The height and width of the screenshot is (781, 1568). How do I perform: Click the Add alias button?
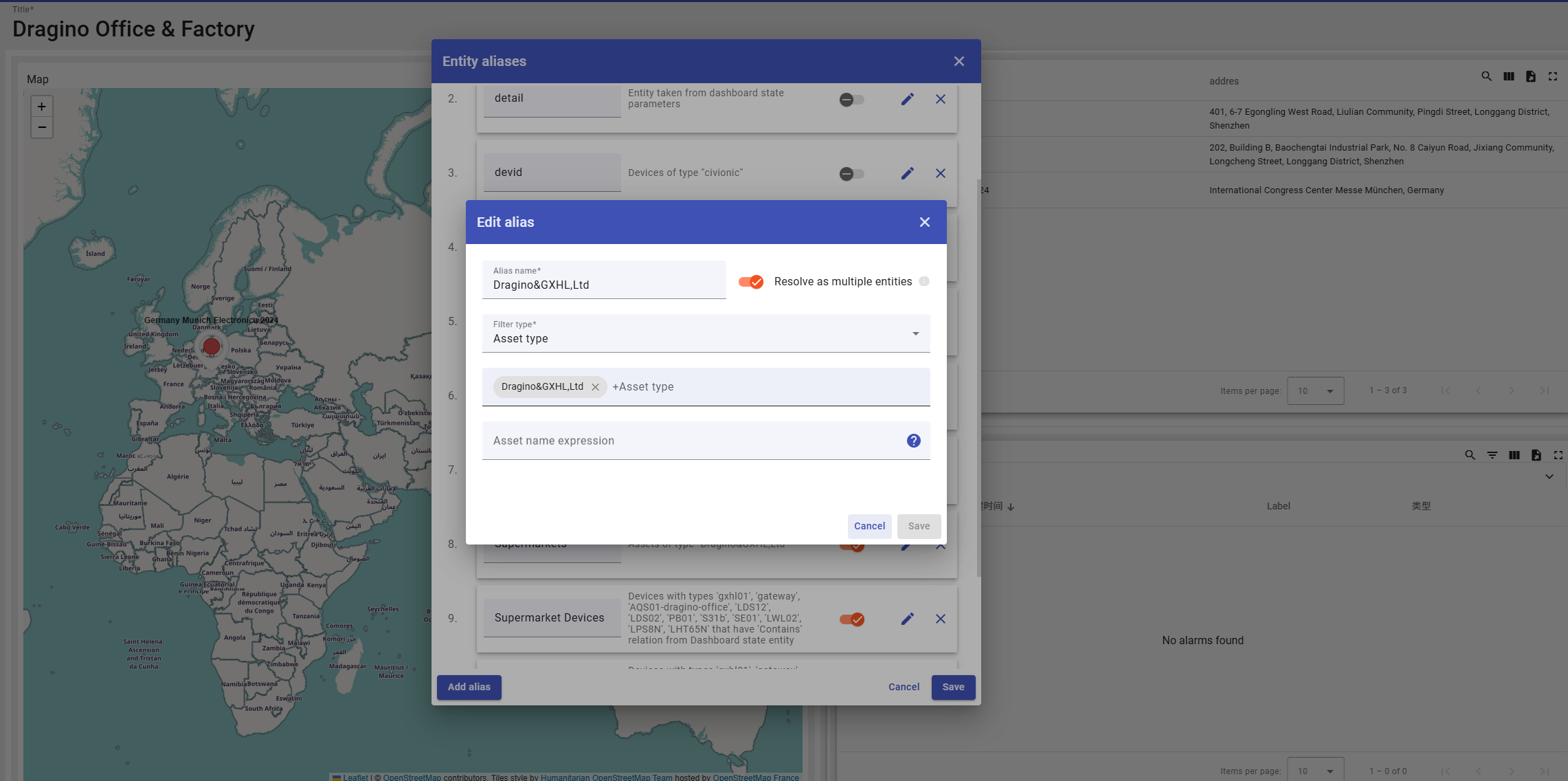469,687
